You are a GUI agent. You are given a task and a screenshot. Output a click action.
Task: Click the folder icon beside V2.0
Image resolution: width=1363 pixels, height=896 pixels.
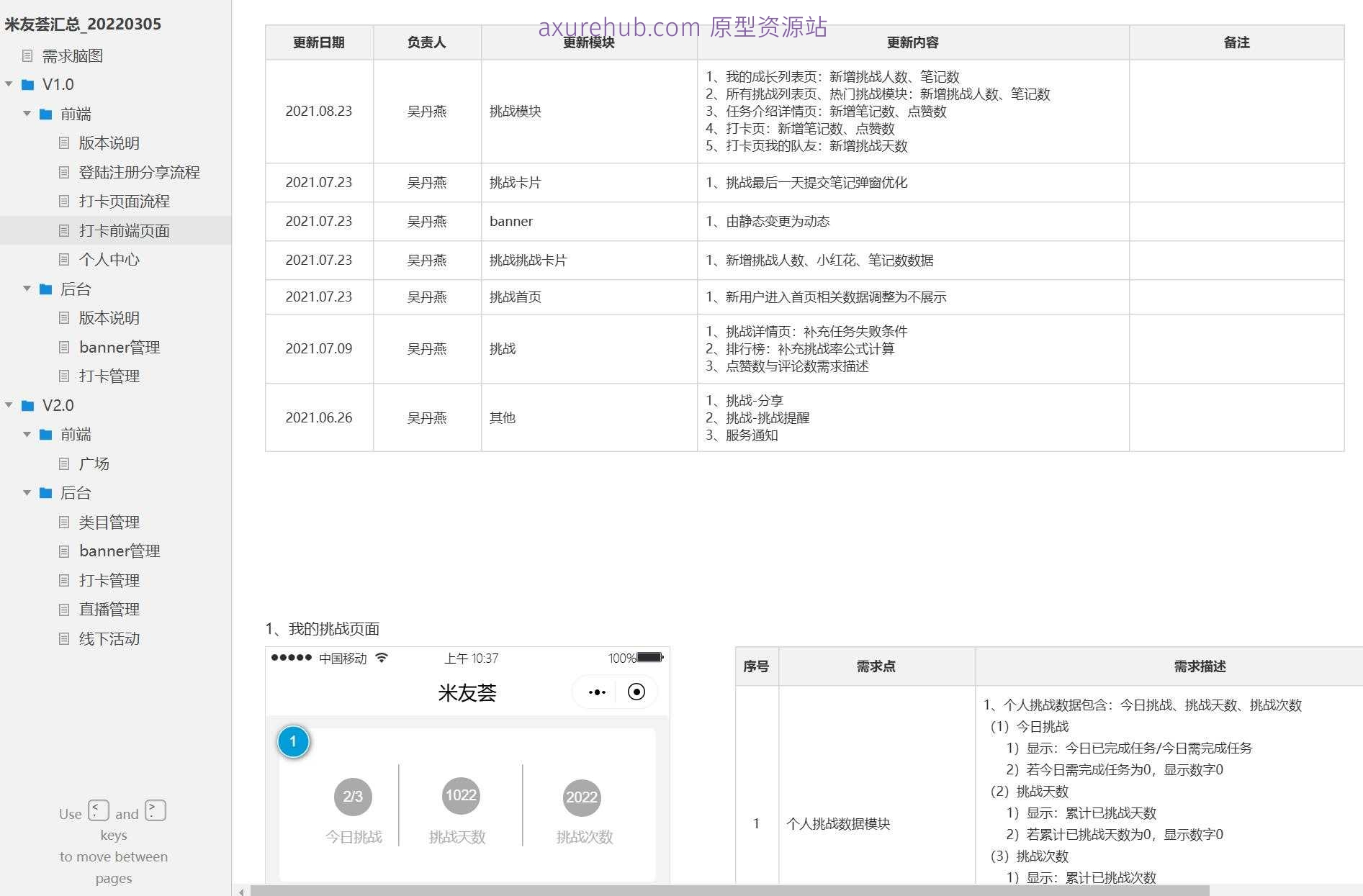(27, 405)
